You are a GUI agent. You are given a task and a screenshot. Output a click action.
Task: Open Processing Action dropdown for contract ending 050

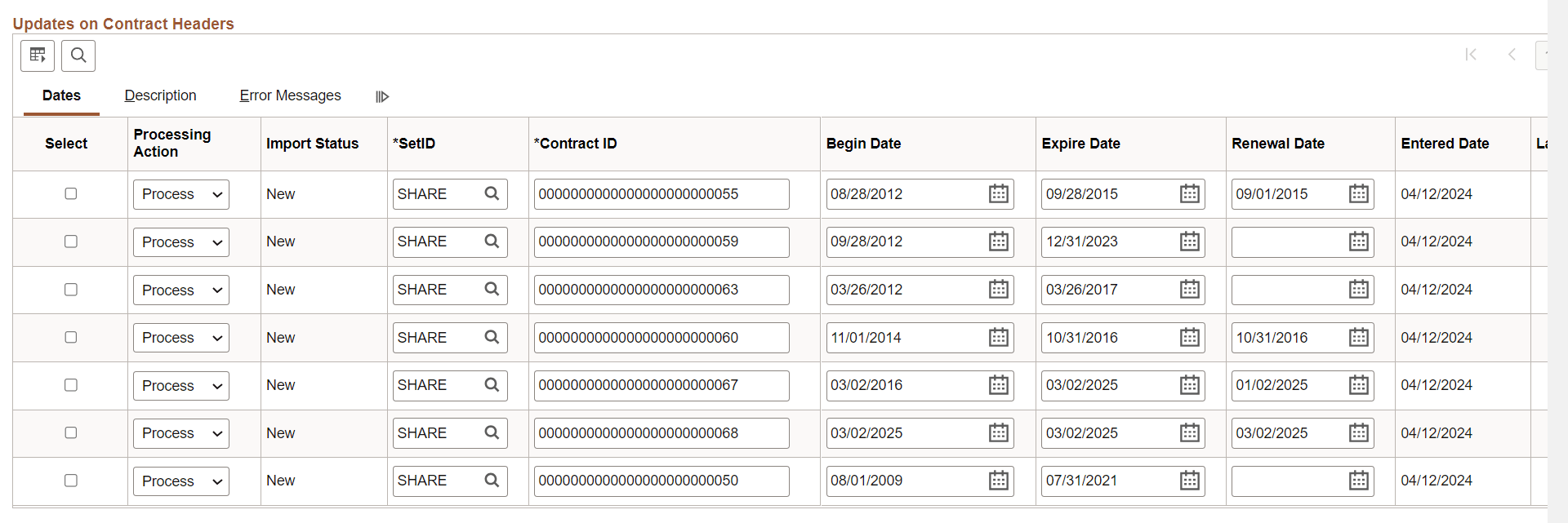click(x=181, y=481)
